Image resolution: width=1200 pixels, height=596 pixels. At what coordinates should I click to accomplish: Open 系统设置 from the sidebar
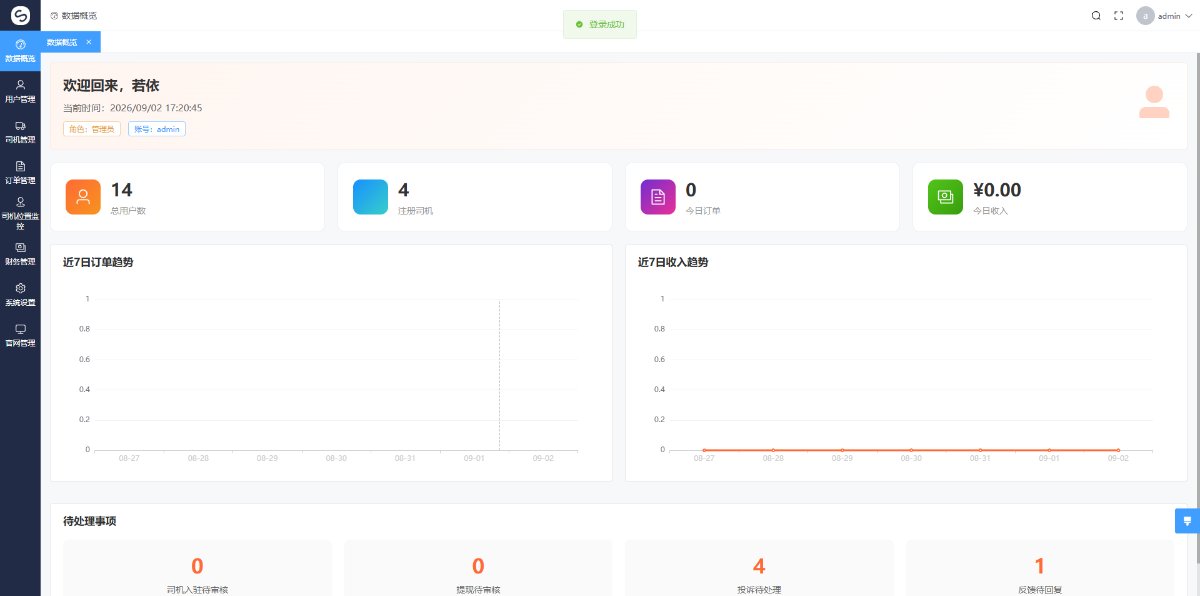click(20, 295)
